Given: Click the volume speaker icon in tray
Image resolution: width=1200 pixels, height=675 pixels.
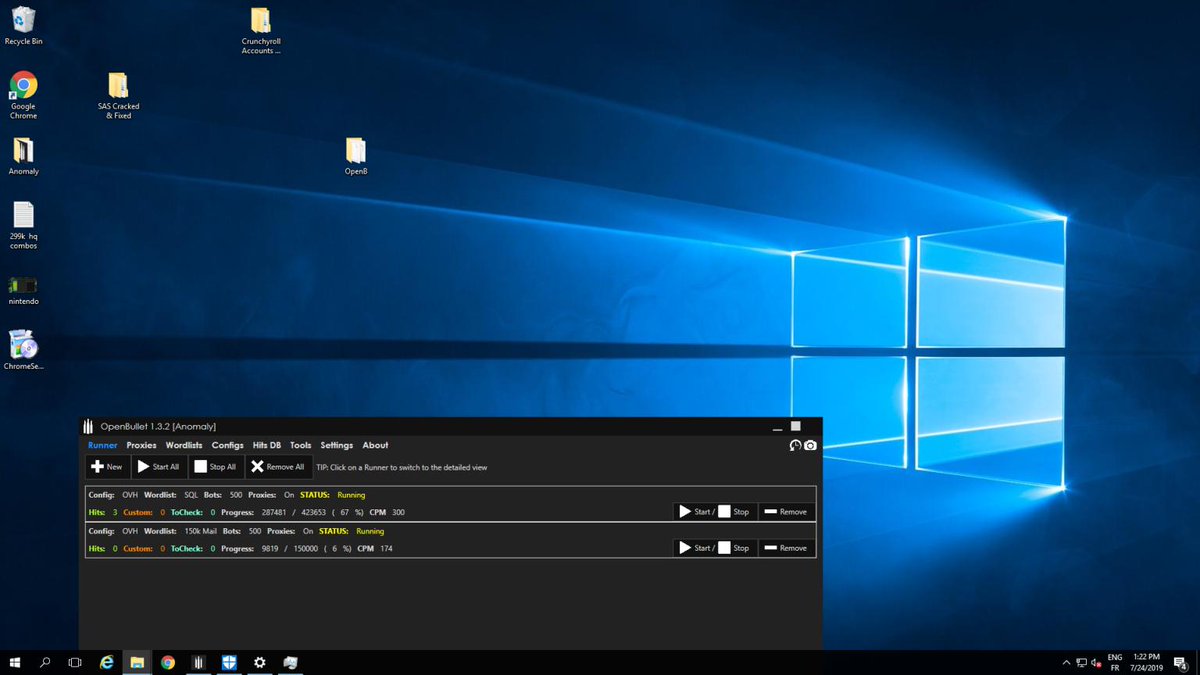Looking at the screenshot, I should click(x=1096, y=662).
